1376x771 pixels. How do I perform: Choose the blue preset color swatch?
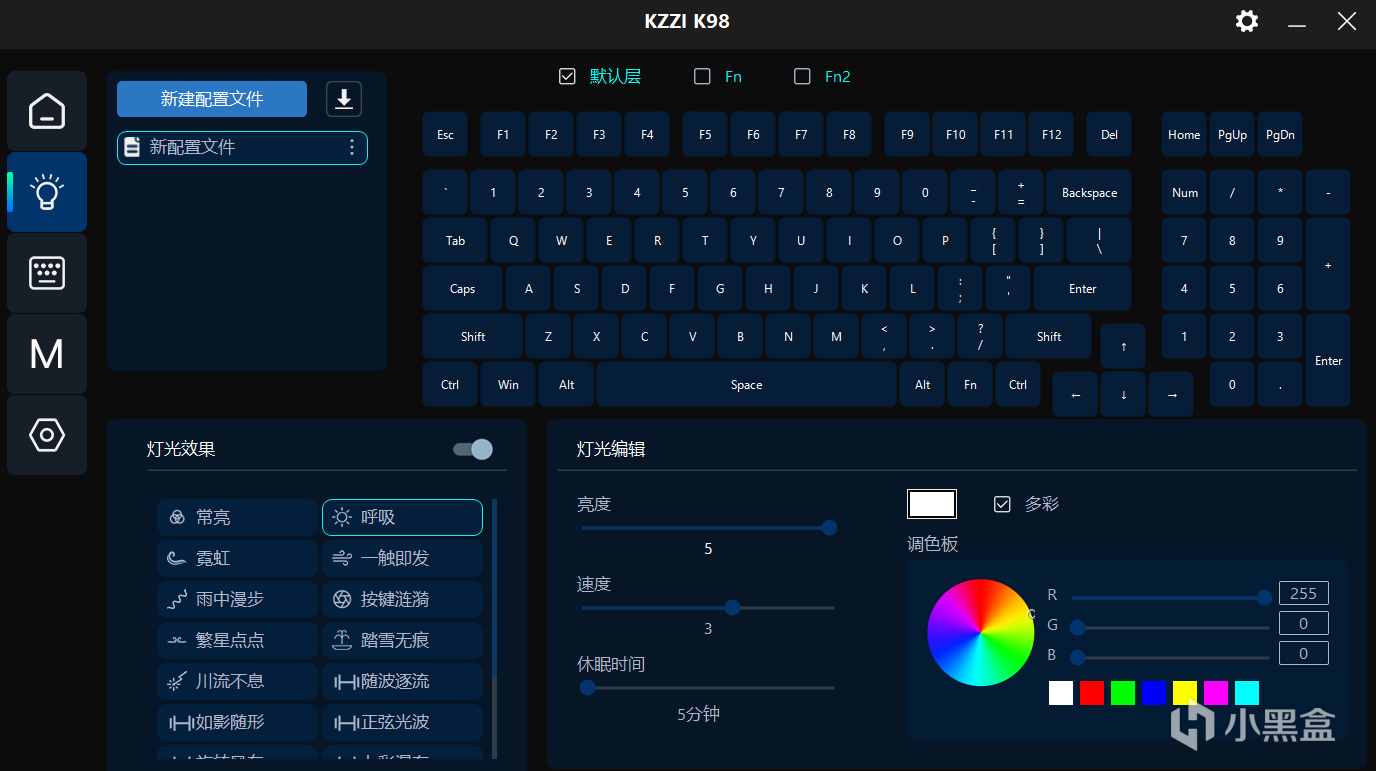(1154, 693)
